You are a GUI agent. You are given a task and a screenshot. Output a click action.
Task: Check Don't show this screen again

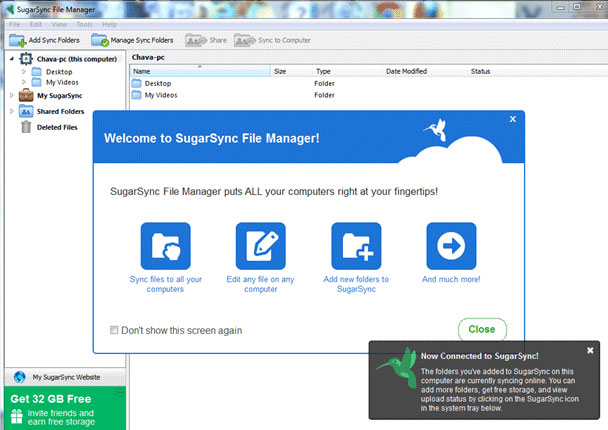click(114, 330)
